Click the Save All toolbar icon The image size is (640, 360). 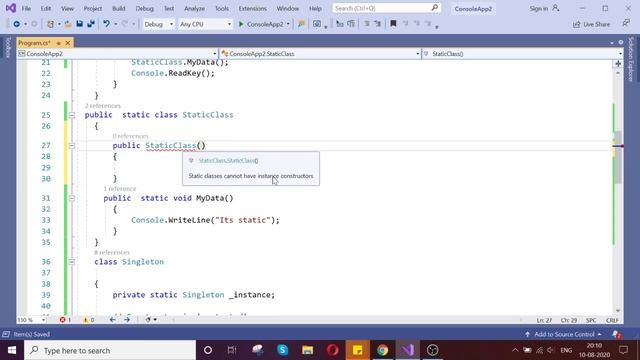click(91, 24)
